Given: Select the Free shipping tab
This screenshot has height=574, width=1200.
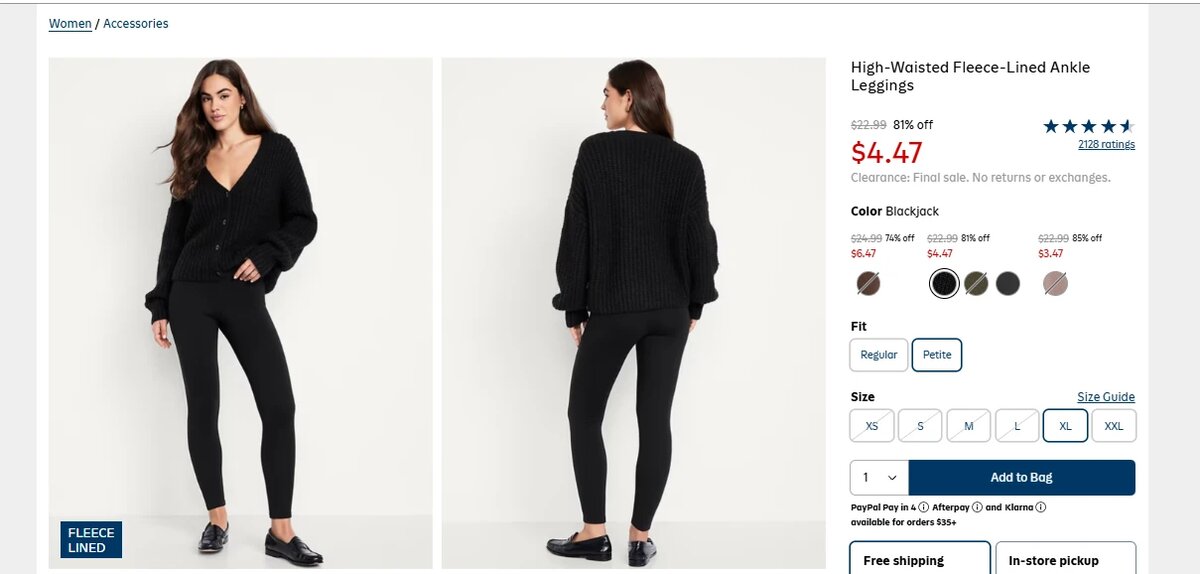Looking at the screenshot, I should [x=920, y=560].
